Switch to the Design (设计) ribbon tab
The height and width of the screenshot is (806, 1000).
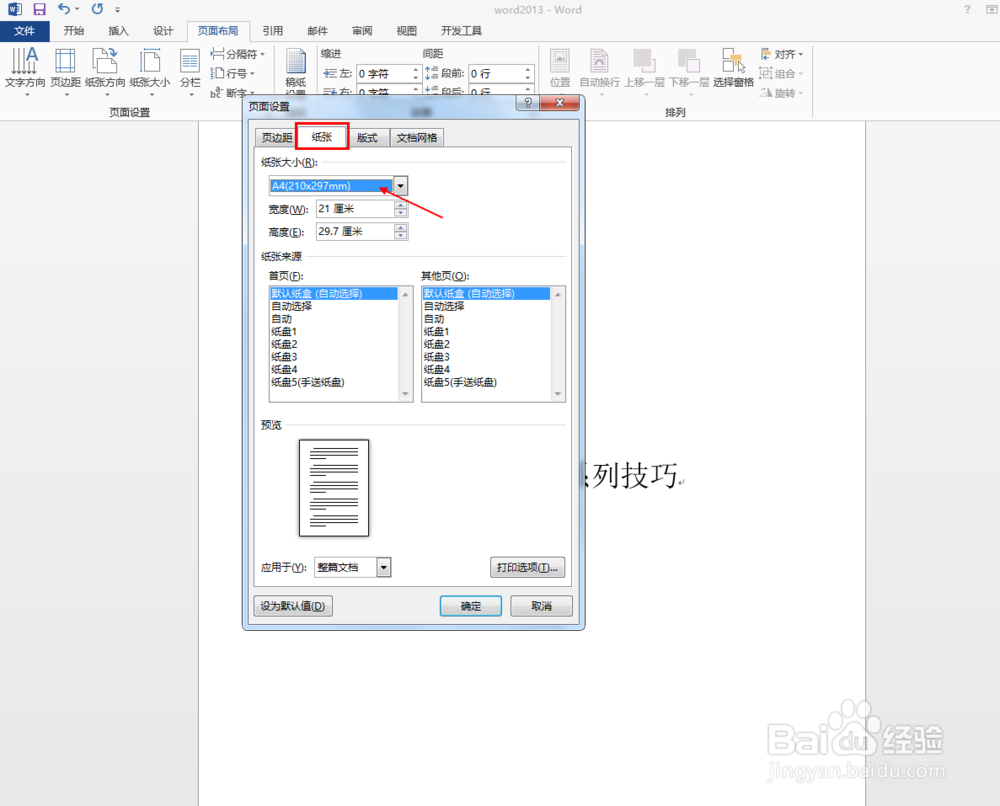point(163,31)
